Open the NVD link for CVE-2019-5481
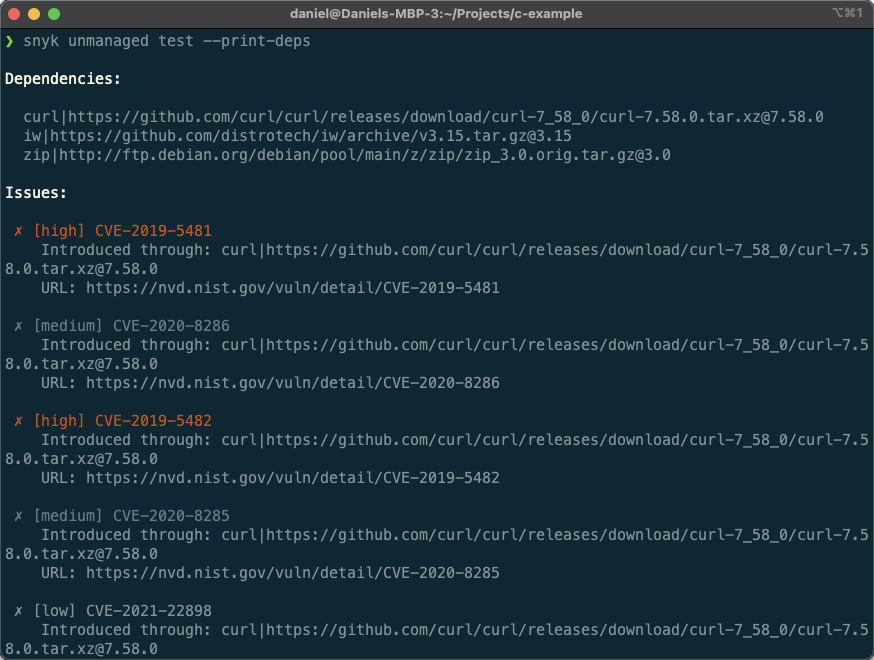The width and height of the screenshot is (874, 660). (295, 287)
